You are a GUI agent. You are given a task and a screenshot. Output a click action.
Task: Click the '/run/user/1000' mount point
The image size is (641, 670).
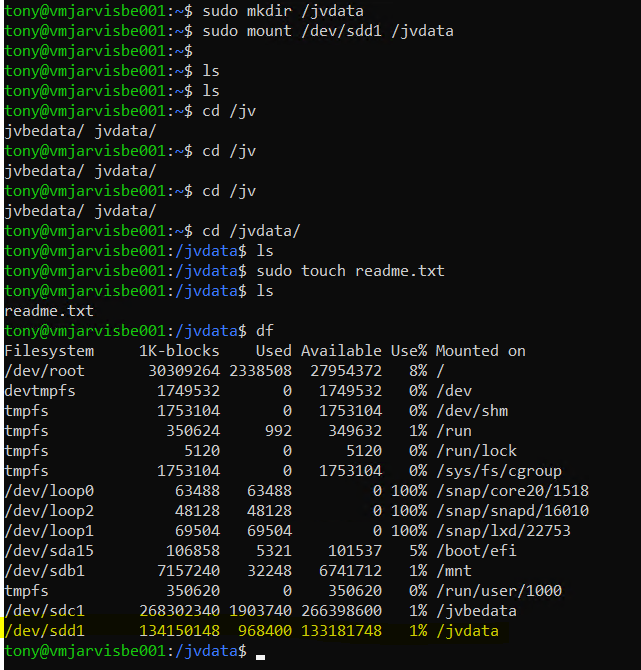click(499, 591)
